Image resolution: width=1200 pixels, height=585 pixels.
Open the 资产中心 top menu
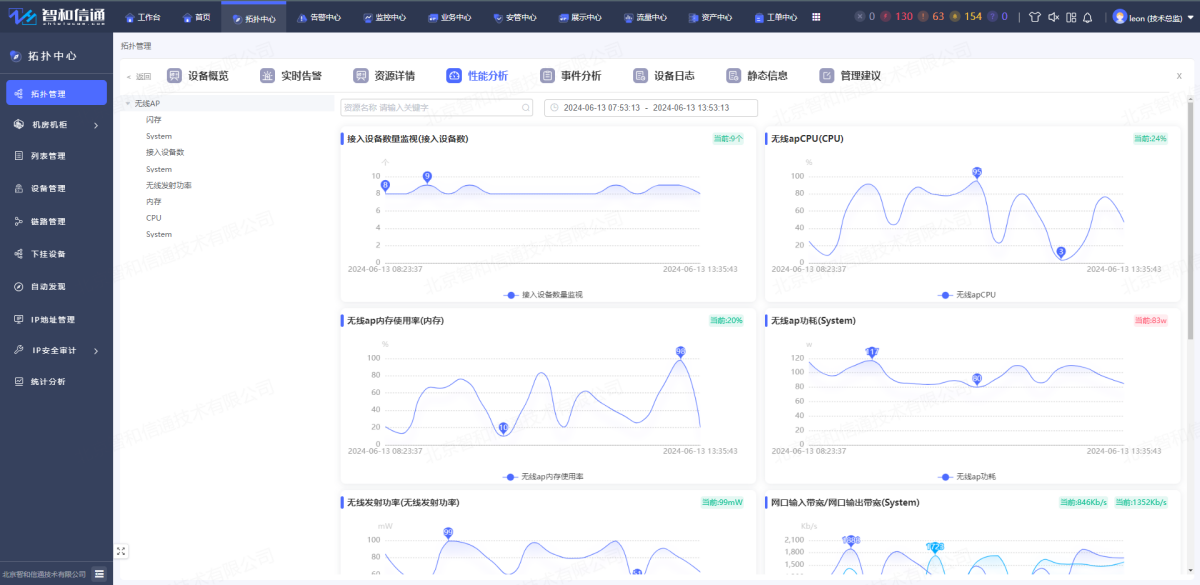pyautogui.click(x=711, y=17)
